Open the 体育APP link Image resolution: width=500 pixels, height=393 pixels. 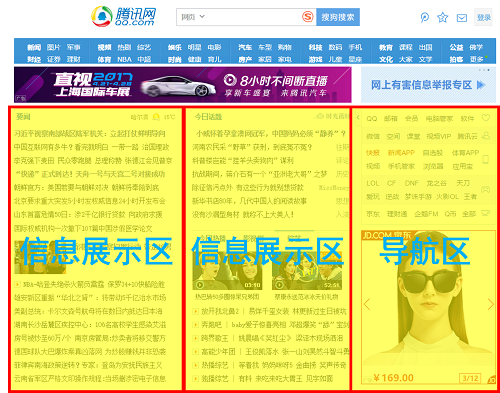(465, 153)
